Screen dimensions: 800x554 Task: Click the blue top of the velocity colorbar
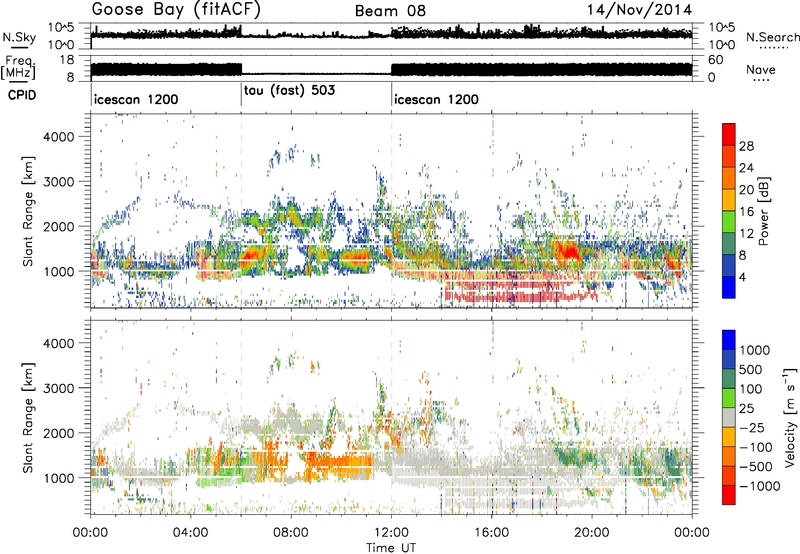coord(729,340)
